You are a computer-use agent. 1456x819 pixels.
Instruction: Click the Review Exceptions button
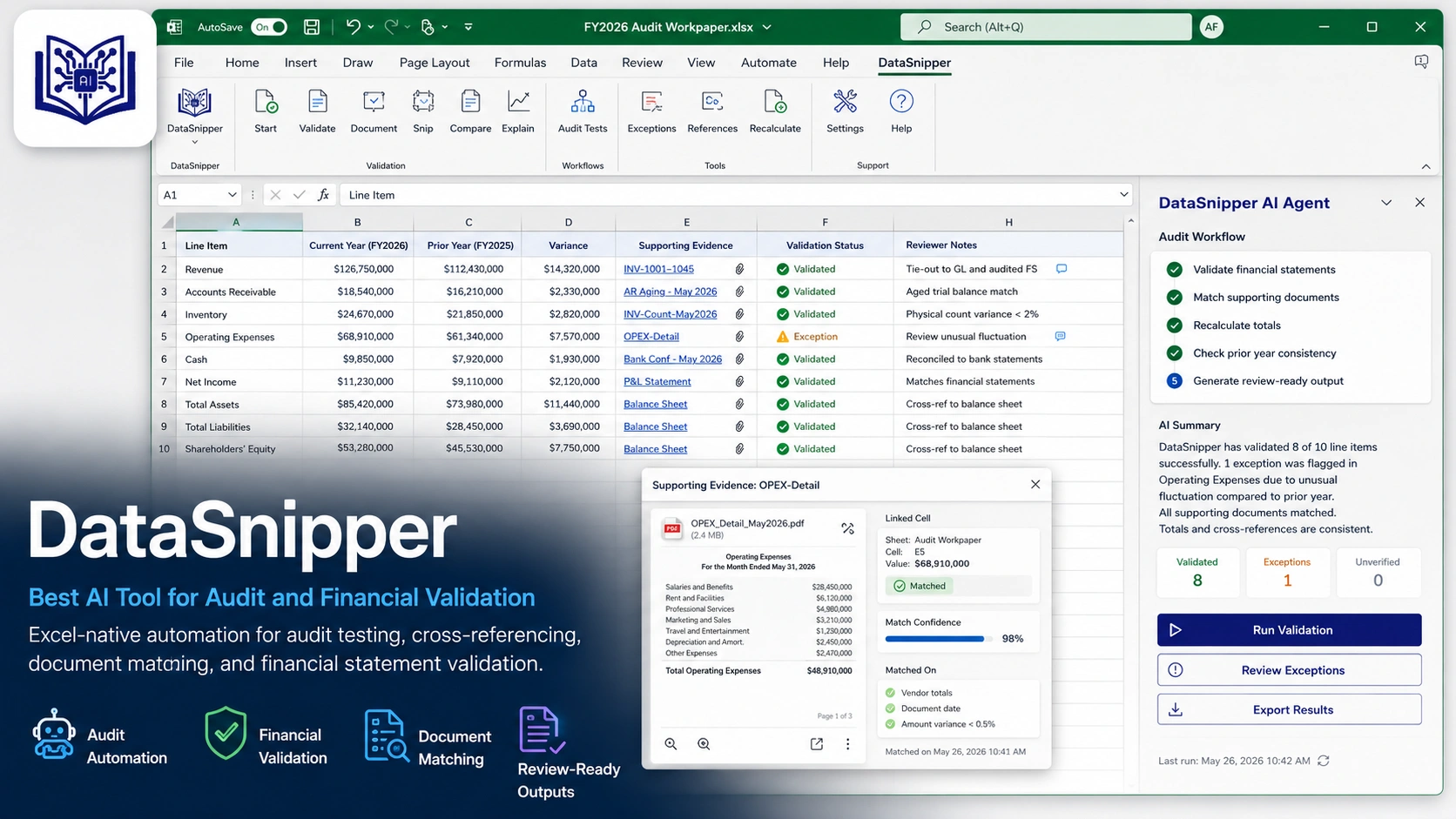pos(1289,670)
